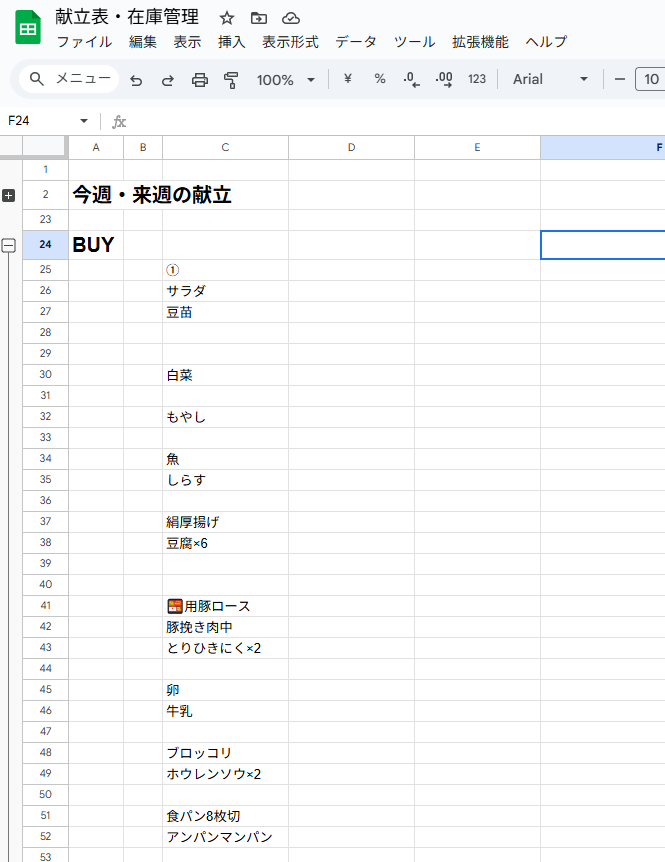Click the select-all corner box
The height and width of the screenshot is (862, 665).
pyautogui.click(x=45, y=147)
